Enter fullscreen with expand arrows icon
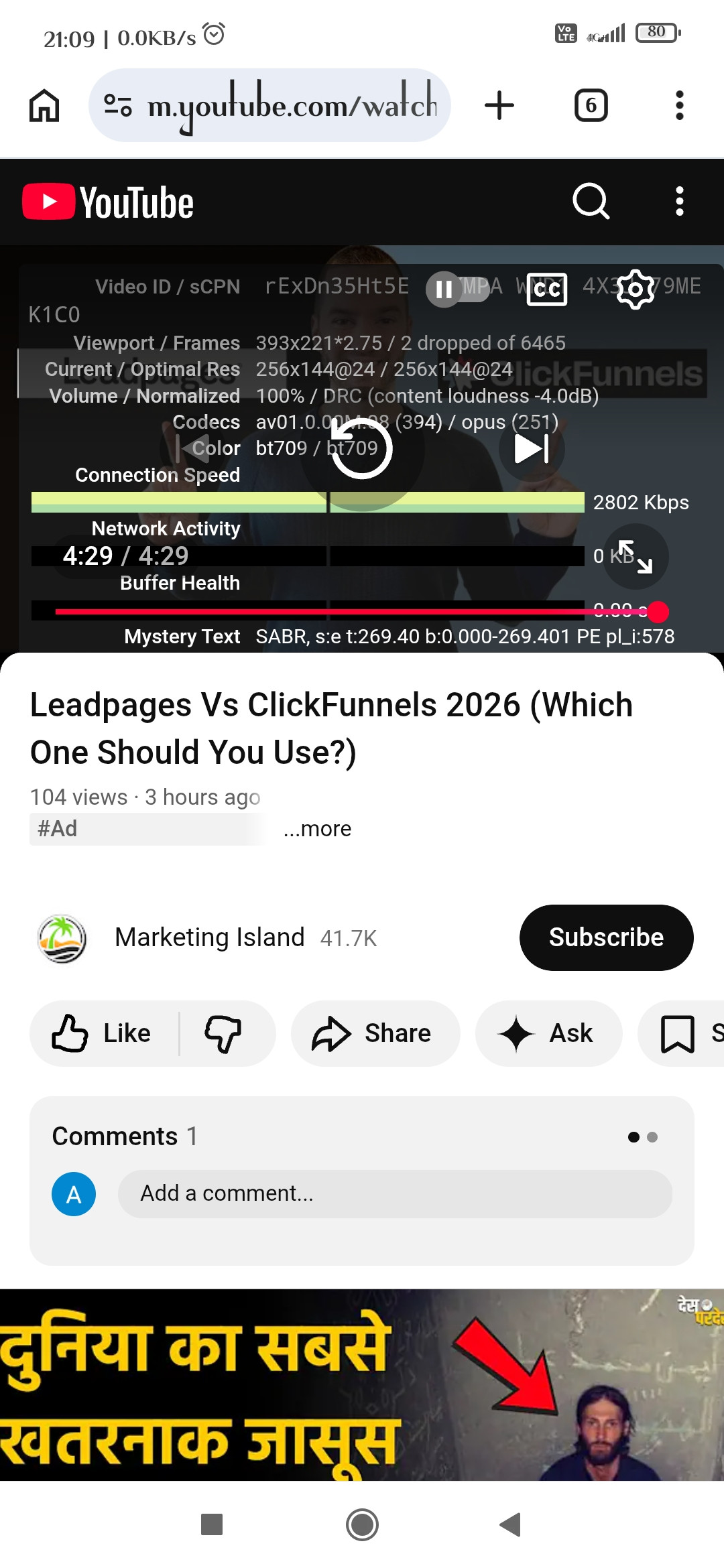This screenshot has height=1568, width=724. (x=635, y=557)
